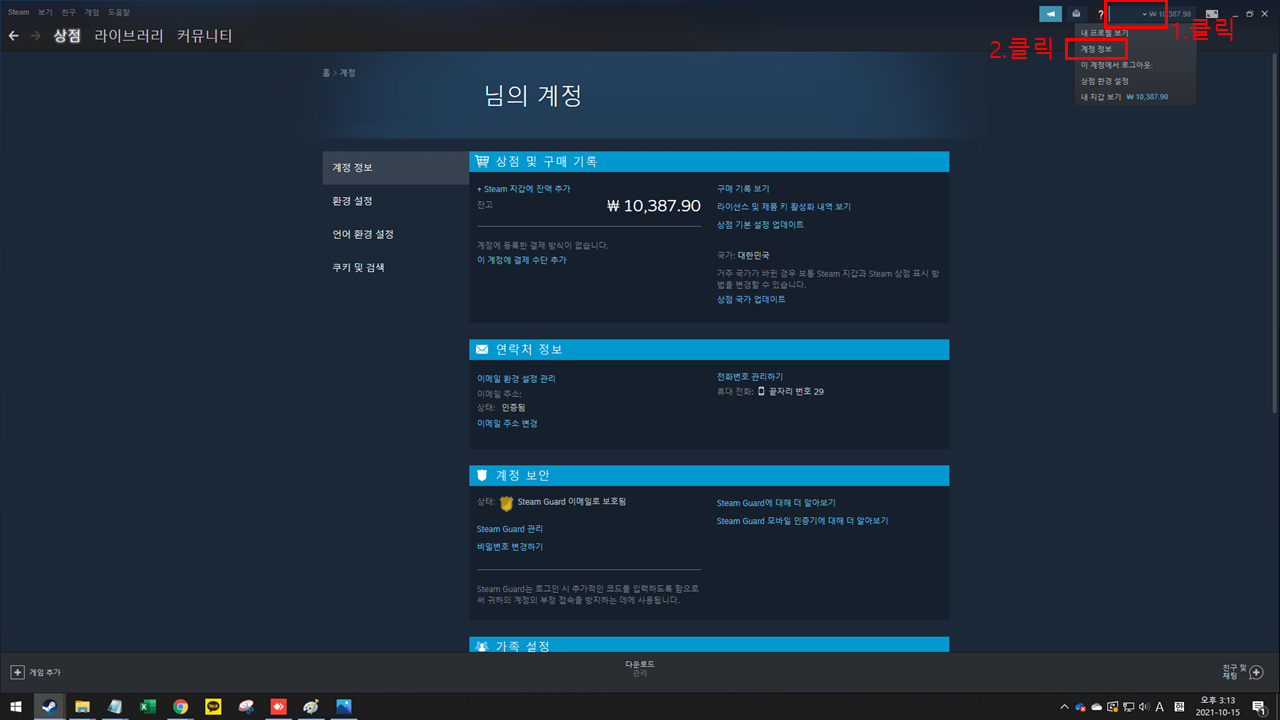The image size is (1280, 720).
Task: Click the OneDrive cloud tray icon
Action: tap(1096, 707)
